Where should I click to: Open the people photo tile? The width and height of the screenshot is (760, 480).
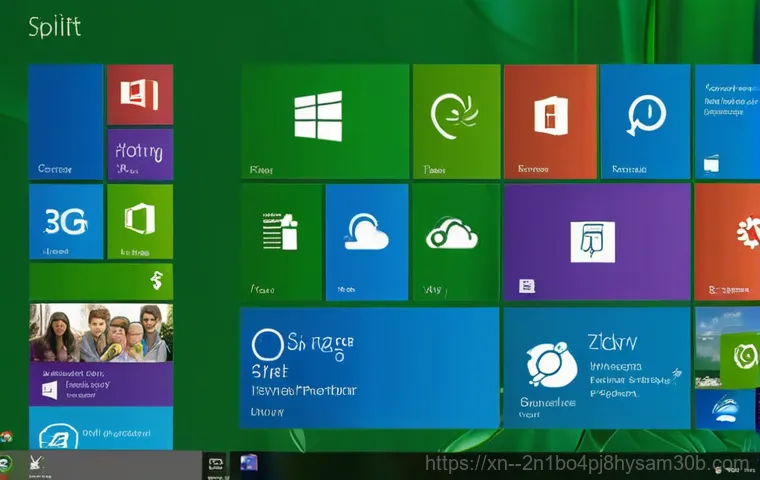point(101,333)
